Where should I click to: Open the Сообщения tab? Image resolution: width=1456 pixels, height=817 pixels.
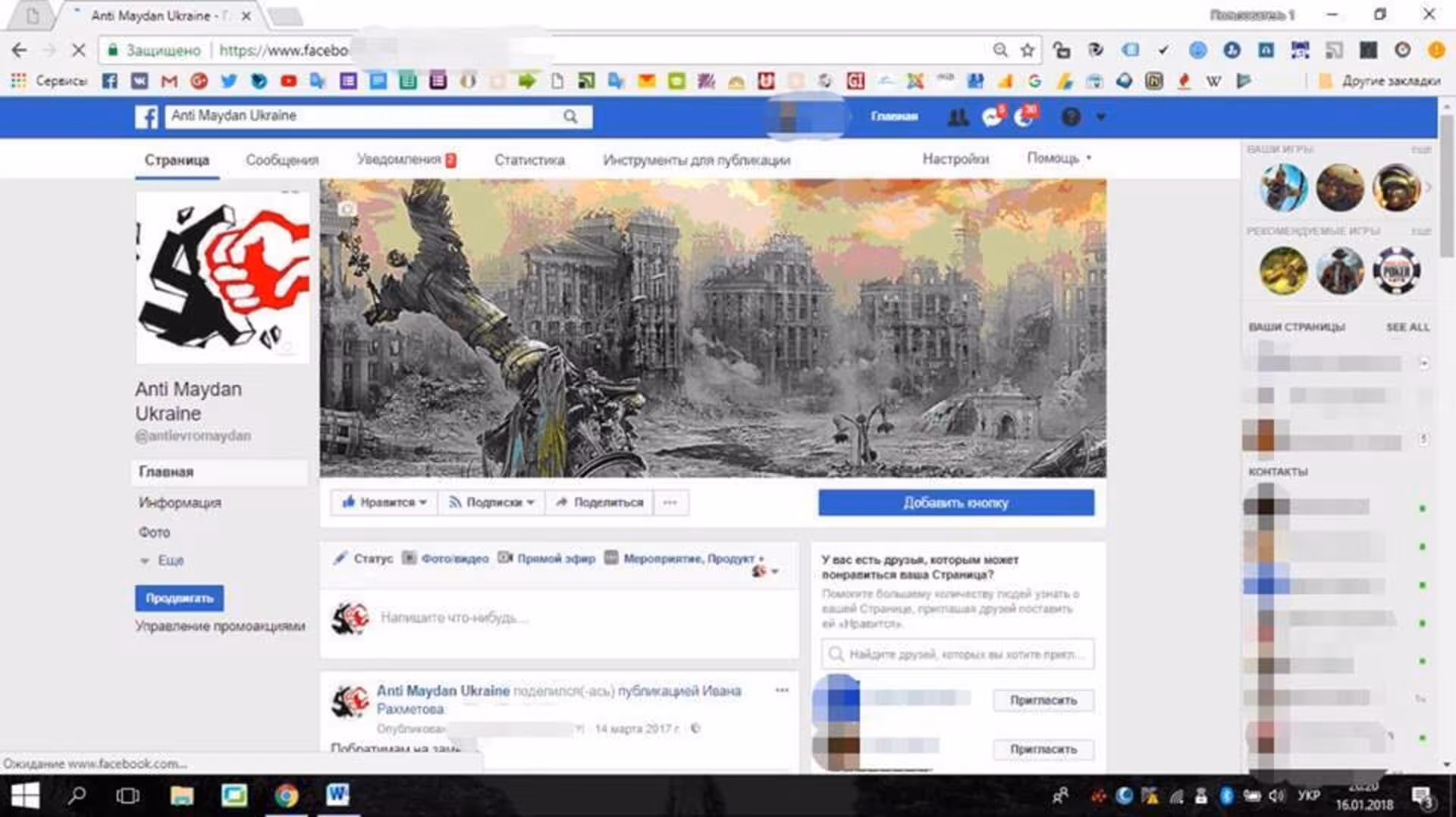click(x=282, y=160)
